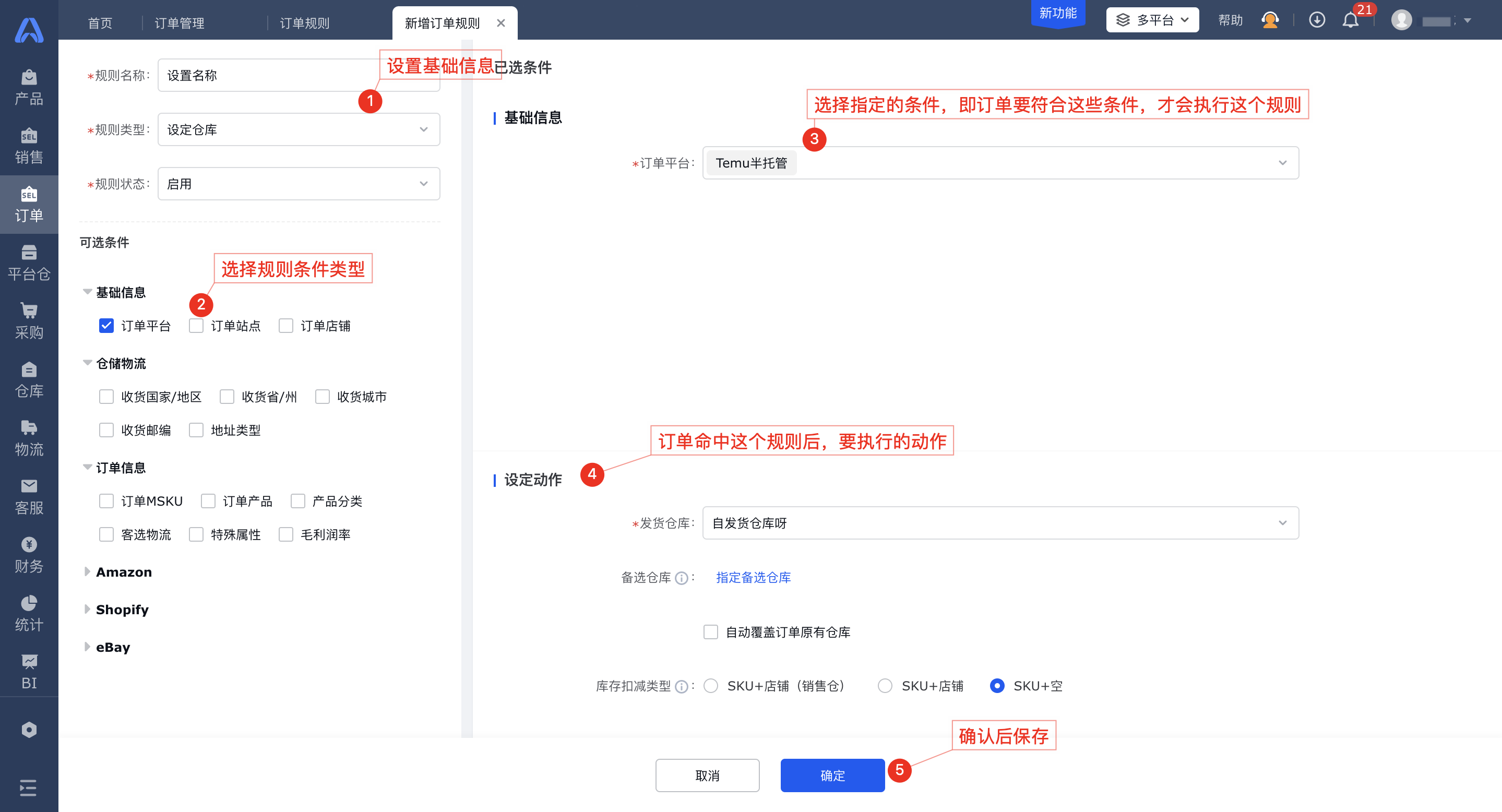Check the 订单店铺 condition
The image size is (1502, 812).
285,326
